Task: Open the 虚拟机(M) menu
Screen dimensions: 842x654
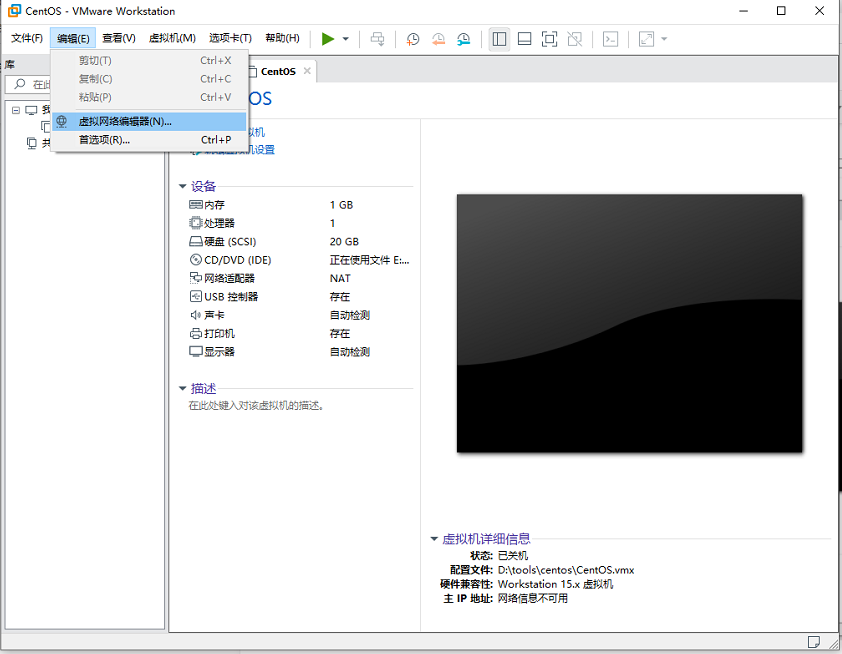Action: pyautogui.click(x=172, y=38)
